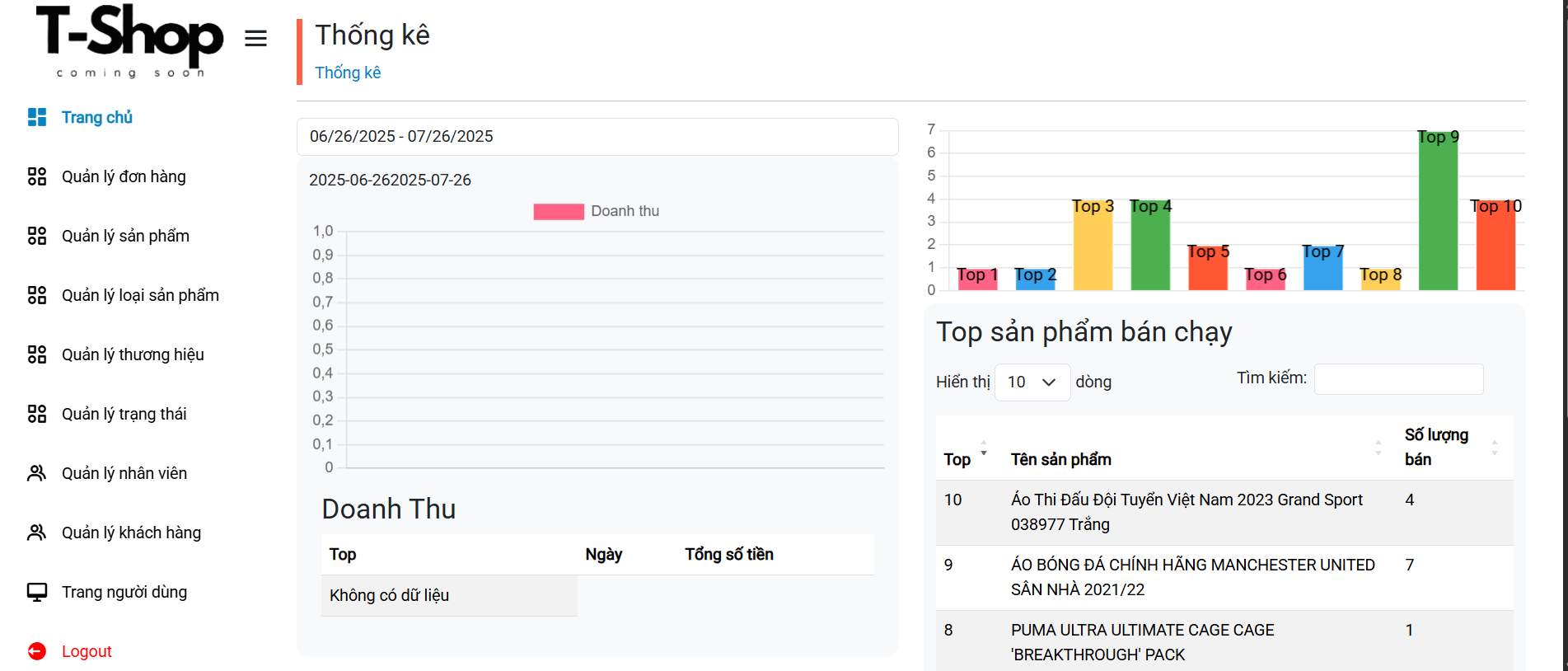This screenshot has width=1568, height=671.
Task: Sort table by Tên sản phẩm column
Action: click(x=1200, y=448)
